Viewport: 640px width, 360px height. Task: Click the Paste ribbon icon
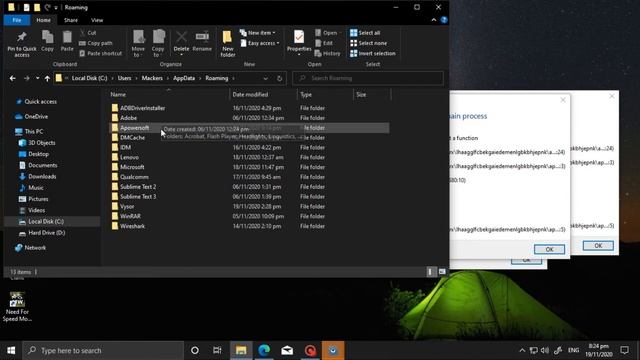(67, 41)
